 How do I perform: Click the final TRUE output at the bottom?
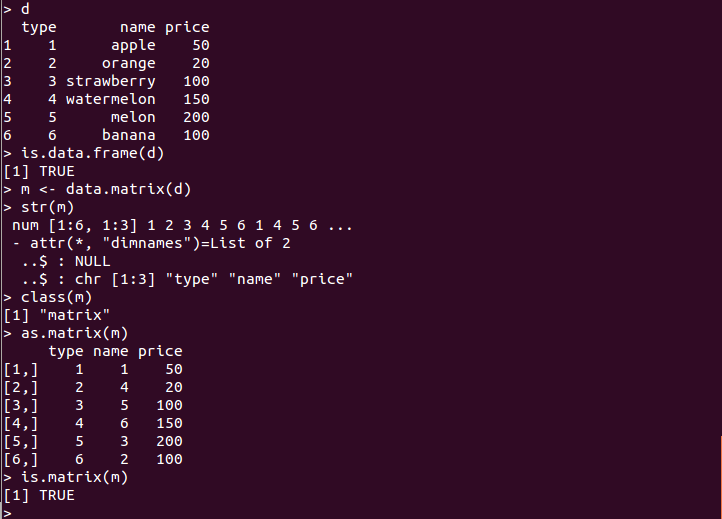coord(57,495)
